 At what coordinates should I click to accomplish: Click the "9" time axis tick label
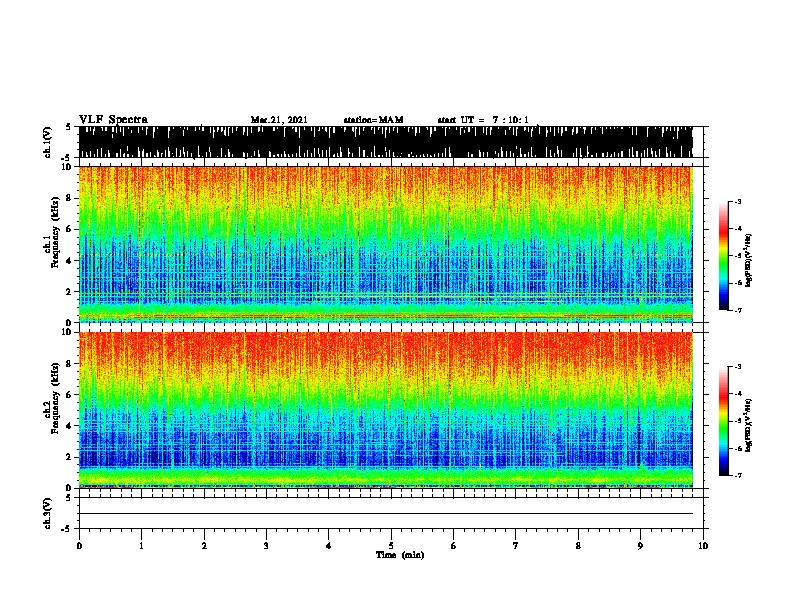click(640, 546)
